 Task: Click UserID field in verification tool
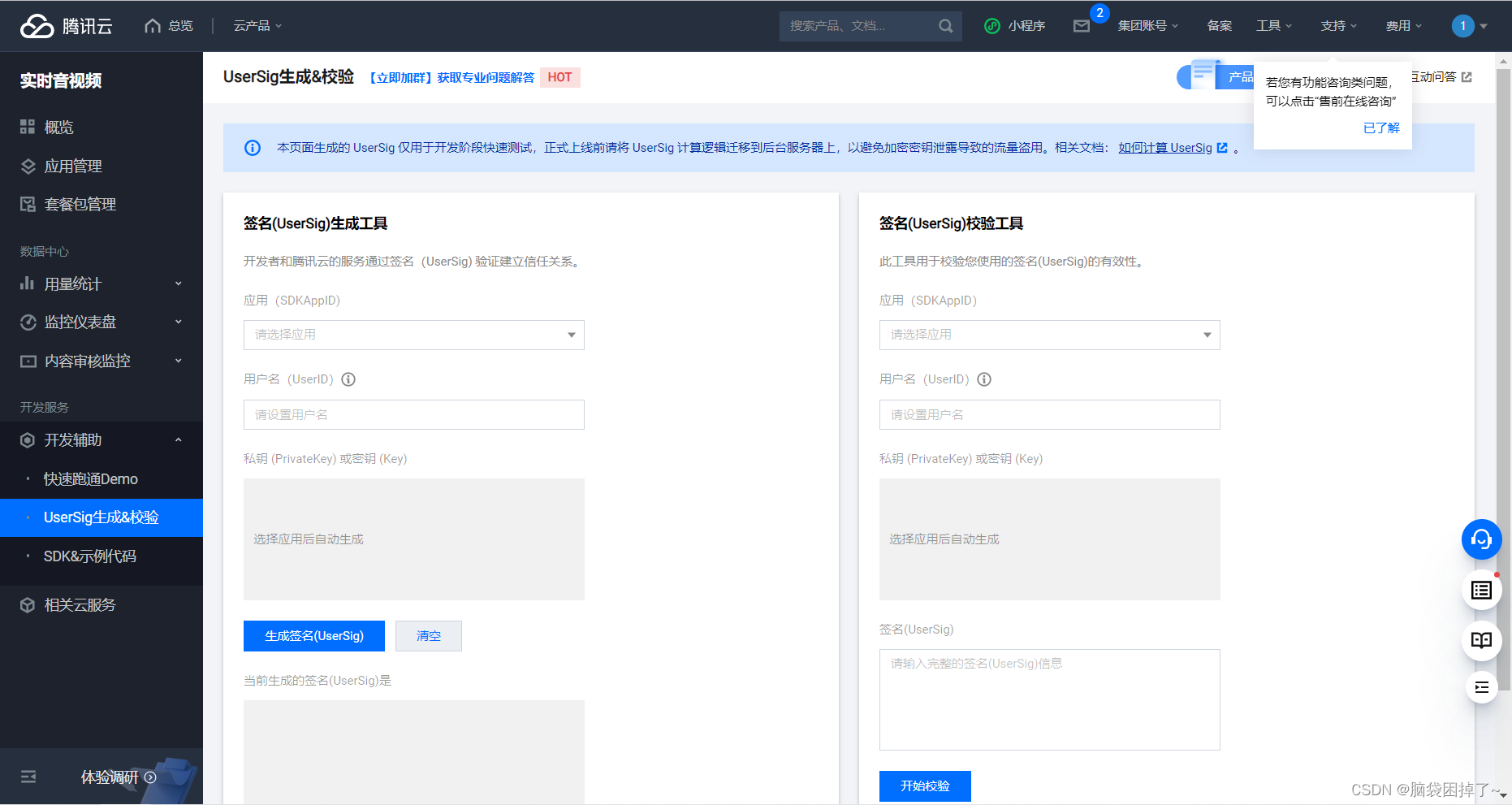(1050, 414)
